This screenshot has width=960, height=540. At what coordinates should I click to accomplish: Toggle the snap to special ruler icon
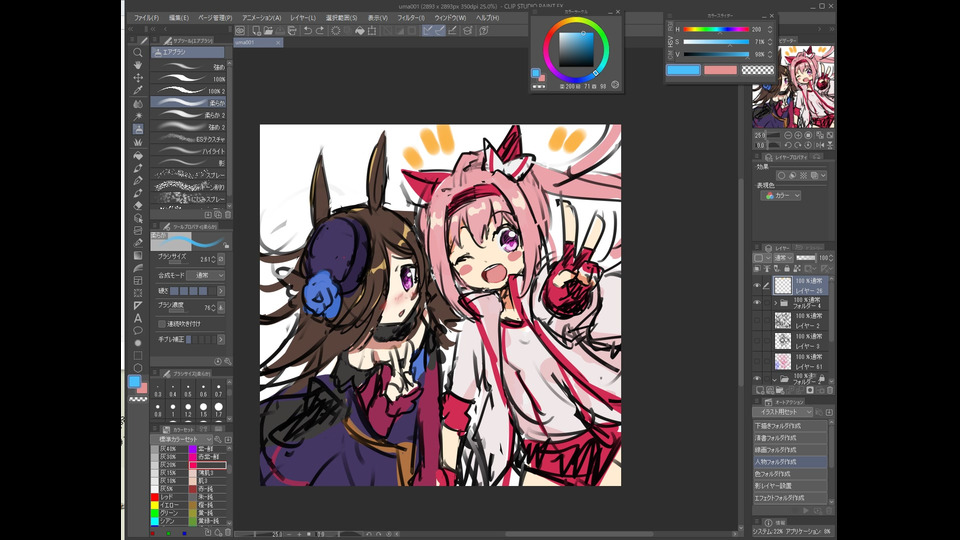coord(440,30)
